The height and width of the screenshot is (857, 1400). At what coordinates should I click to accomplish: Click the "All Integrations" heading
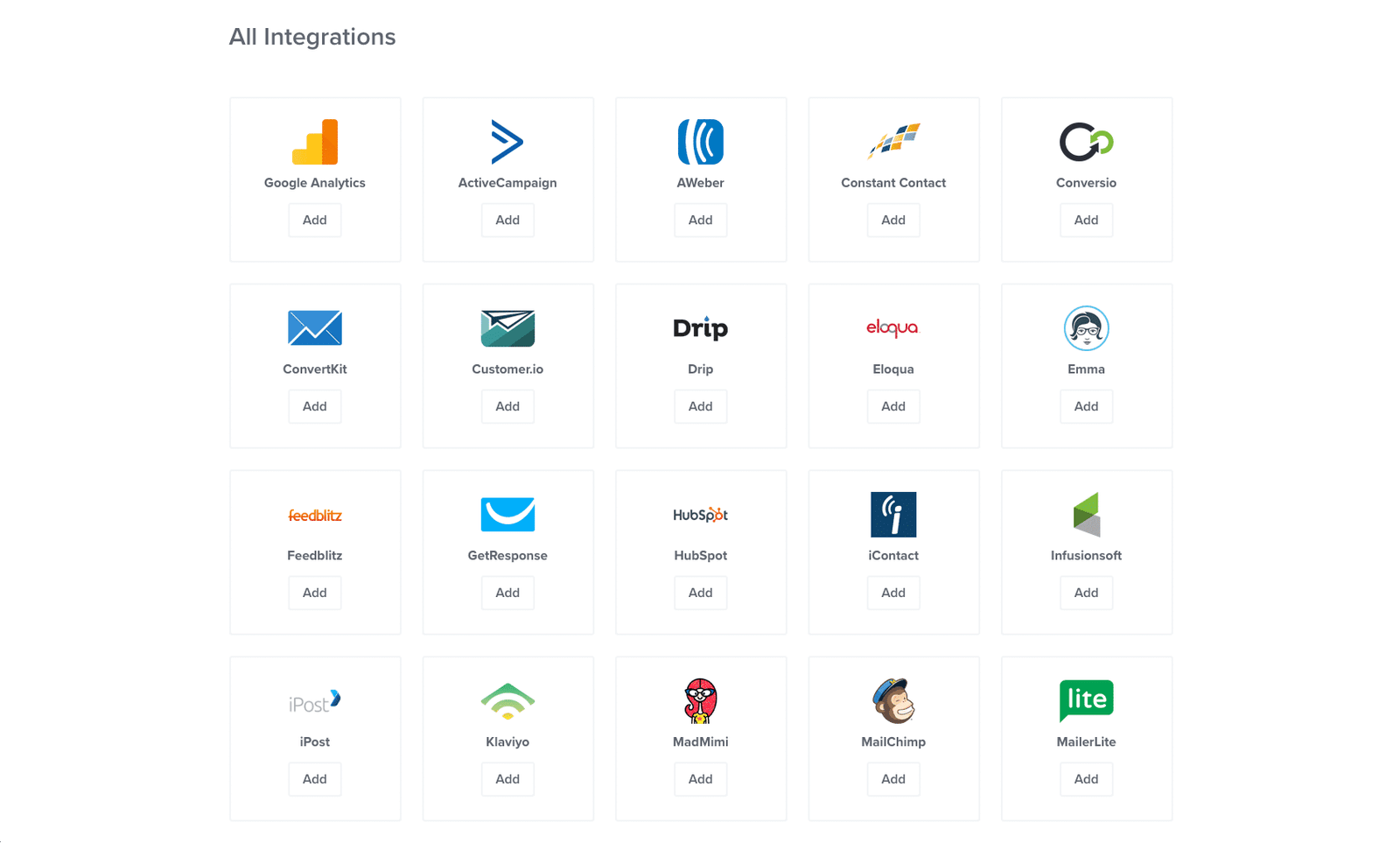coord(312,37)
